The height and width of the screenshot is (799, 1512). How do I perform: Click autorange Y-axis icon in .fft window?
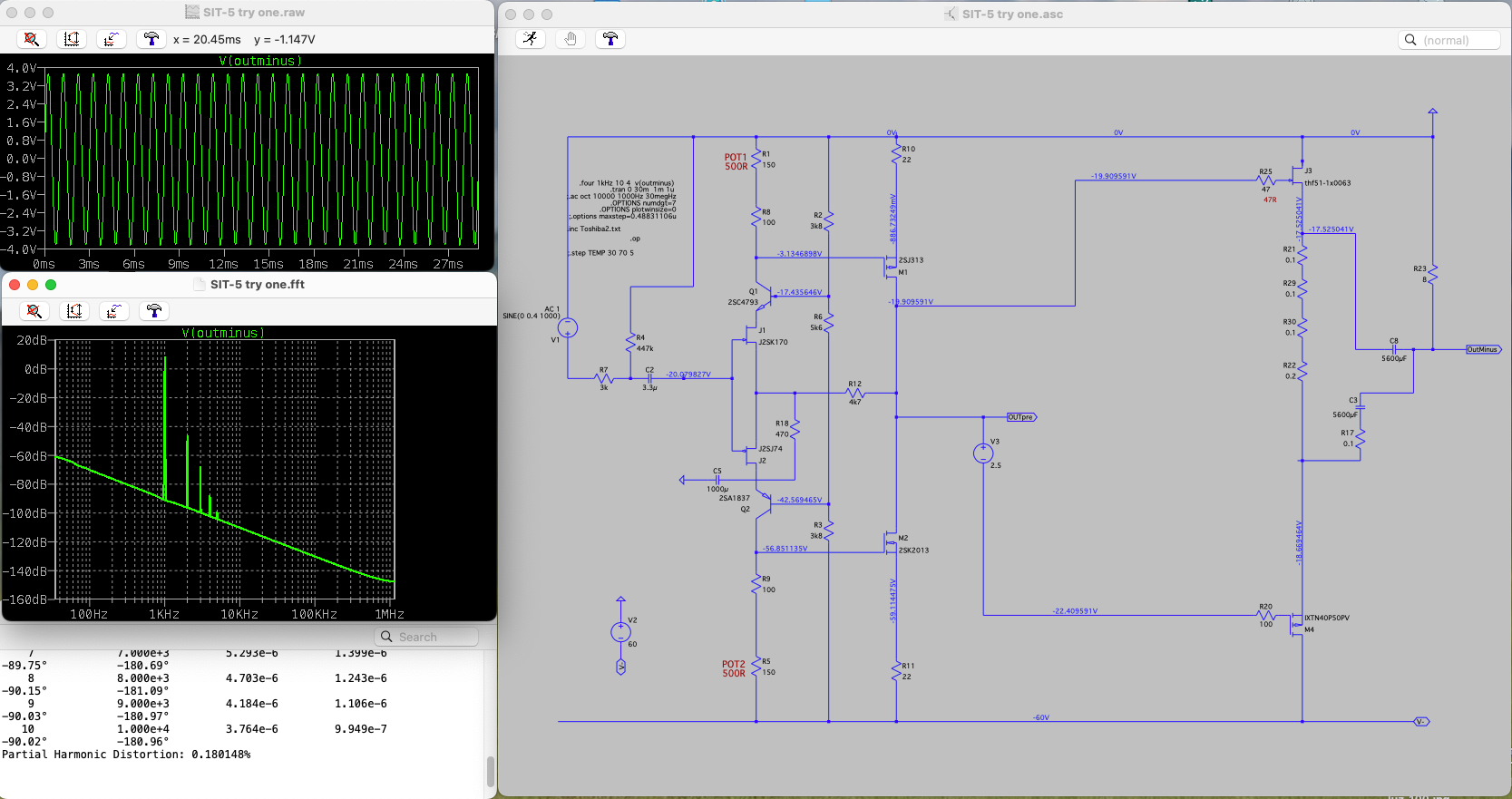pos(74,311)
